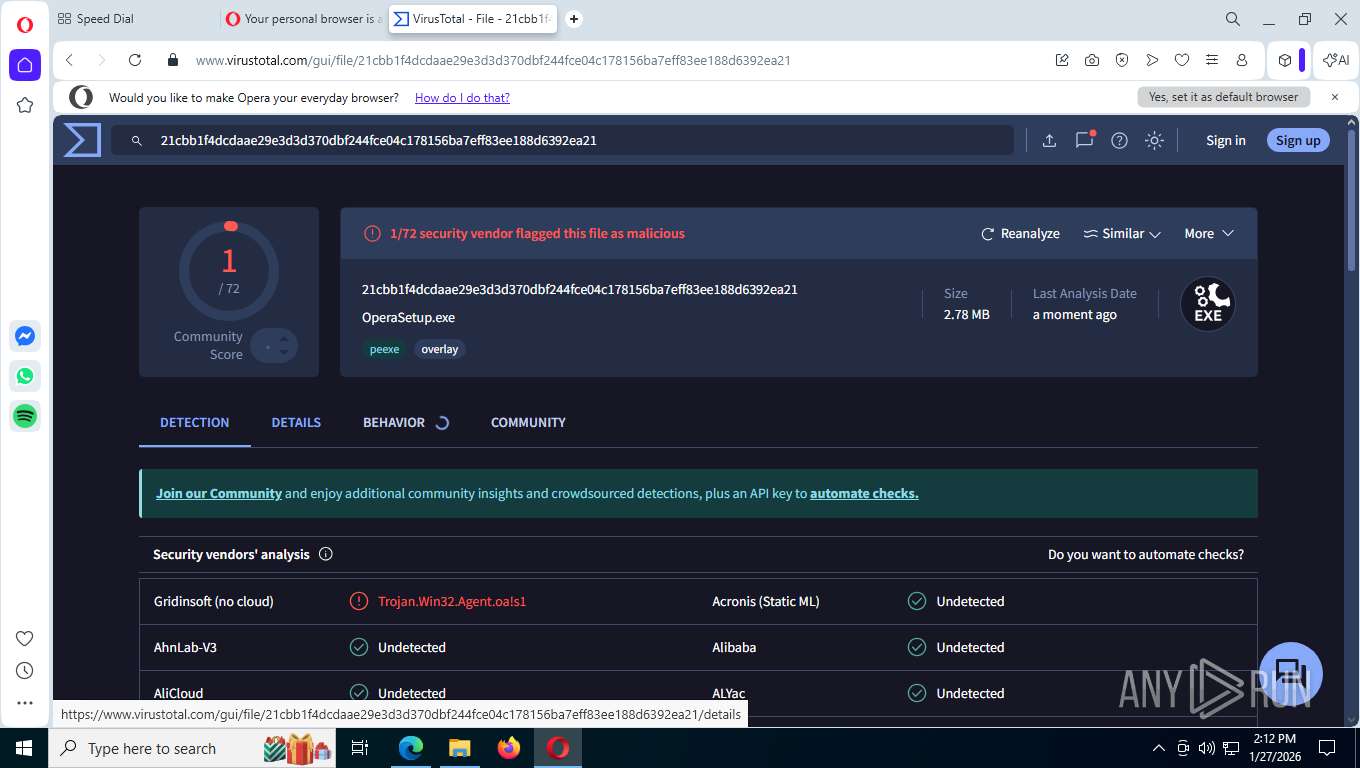Screen dimensions: 1360x768
Task: Follow 'automate checks.' link
Action: (x=864, y=493)
